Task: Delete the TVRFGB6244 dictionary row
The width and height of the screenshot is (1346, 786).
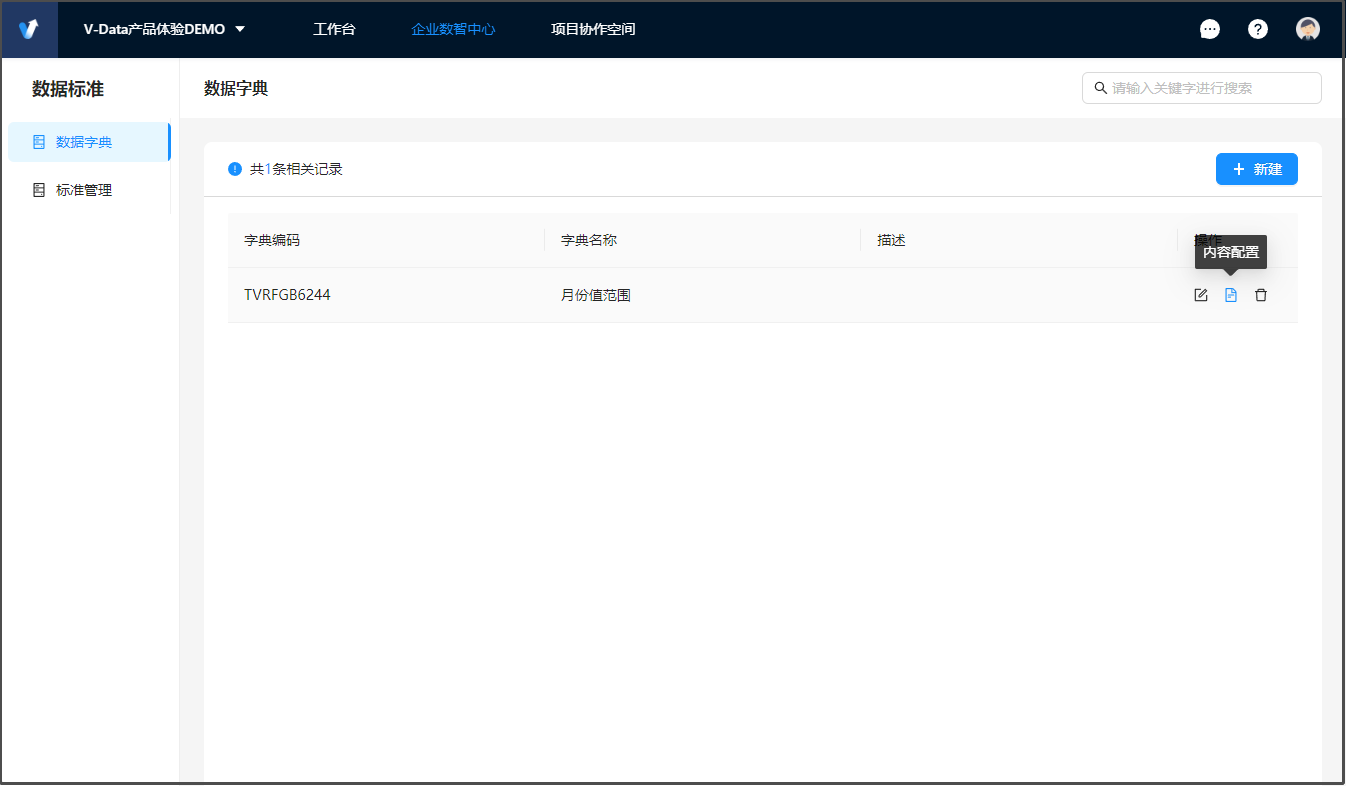Action: tap(1261, 295)
